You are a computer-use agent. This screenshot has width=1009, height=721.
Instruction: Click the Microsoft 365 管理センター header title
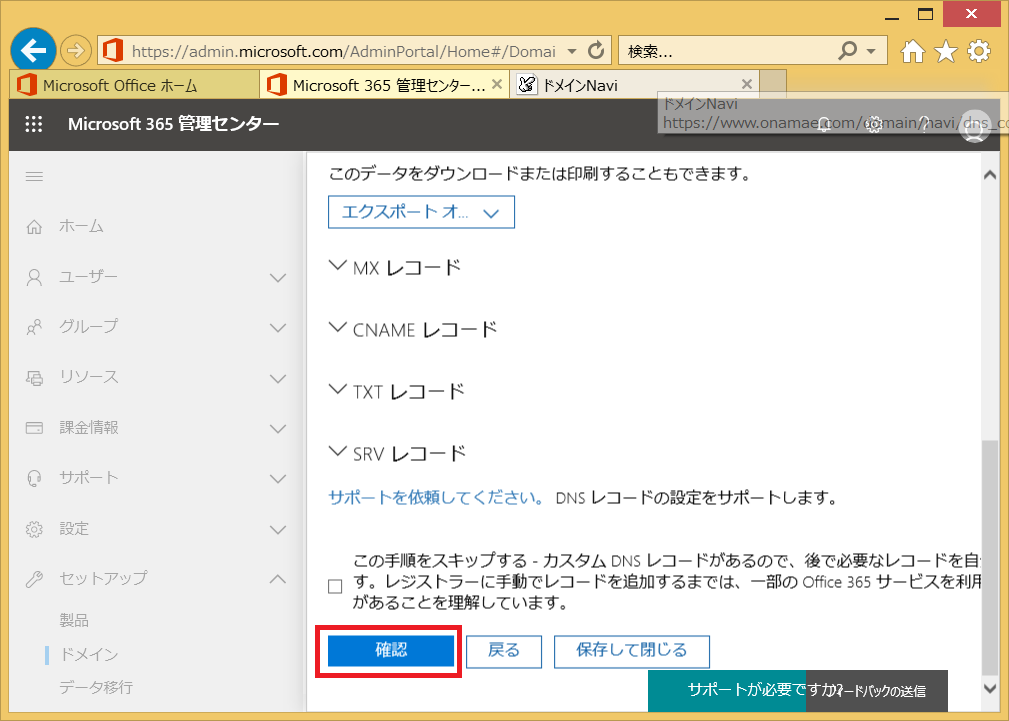coord(174,124)
